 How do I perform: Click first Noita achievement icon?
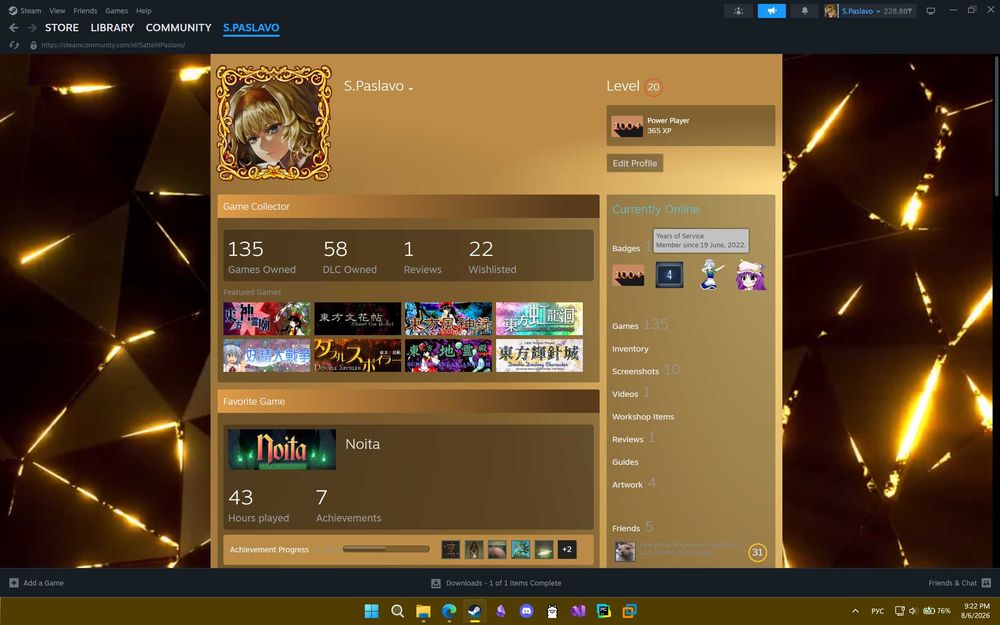pos(450,549)
